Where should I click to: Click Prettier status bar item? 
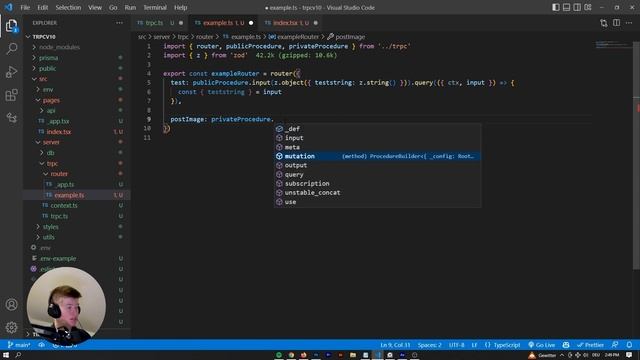[x=590, y=345]
